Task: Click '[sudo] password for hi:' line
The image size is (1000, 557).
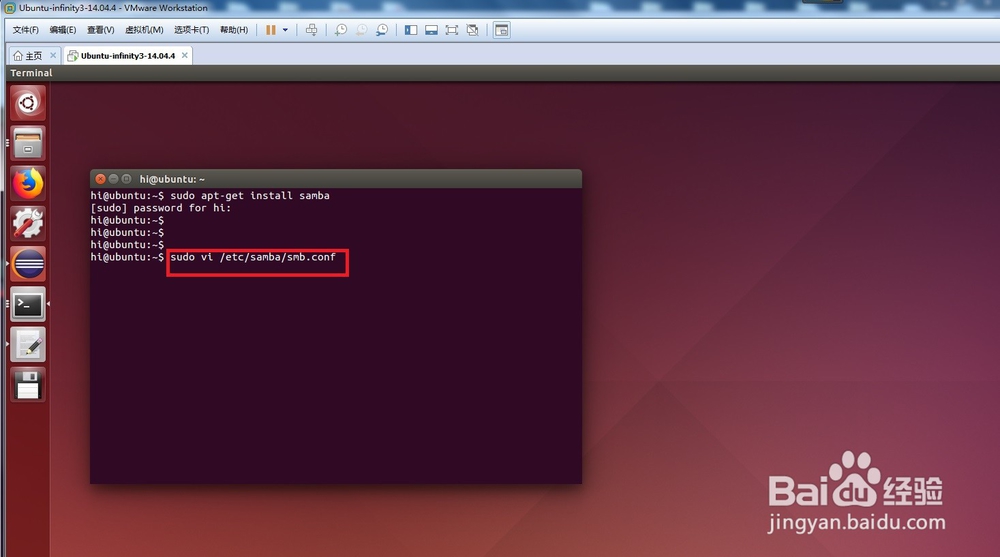Action: tap(161, 208)
